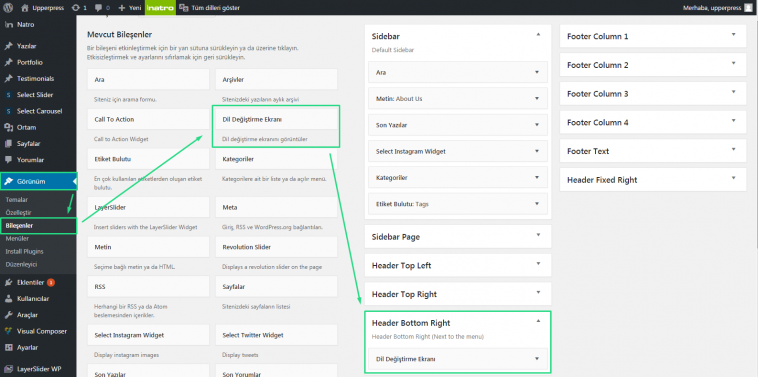Click the WordPress logo icon
This screenshot has height=377, width=758.
tap(10, 8)
